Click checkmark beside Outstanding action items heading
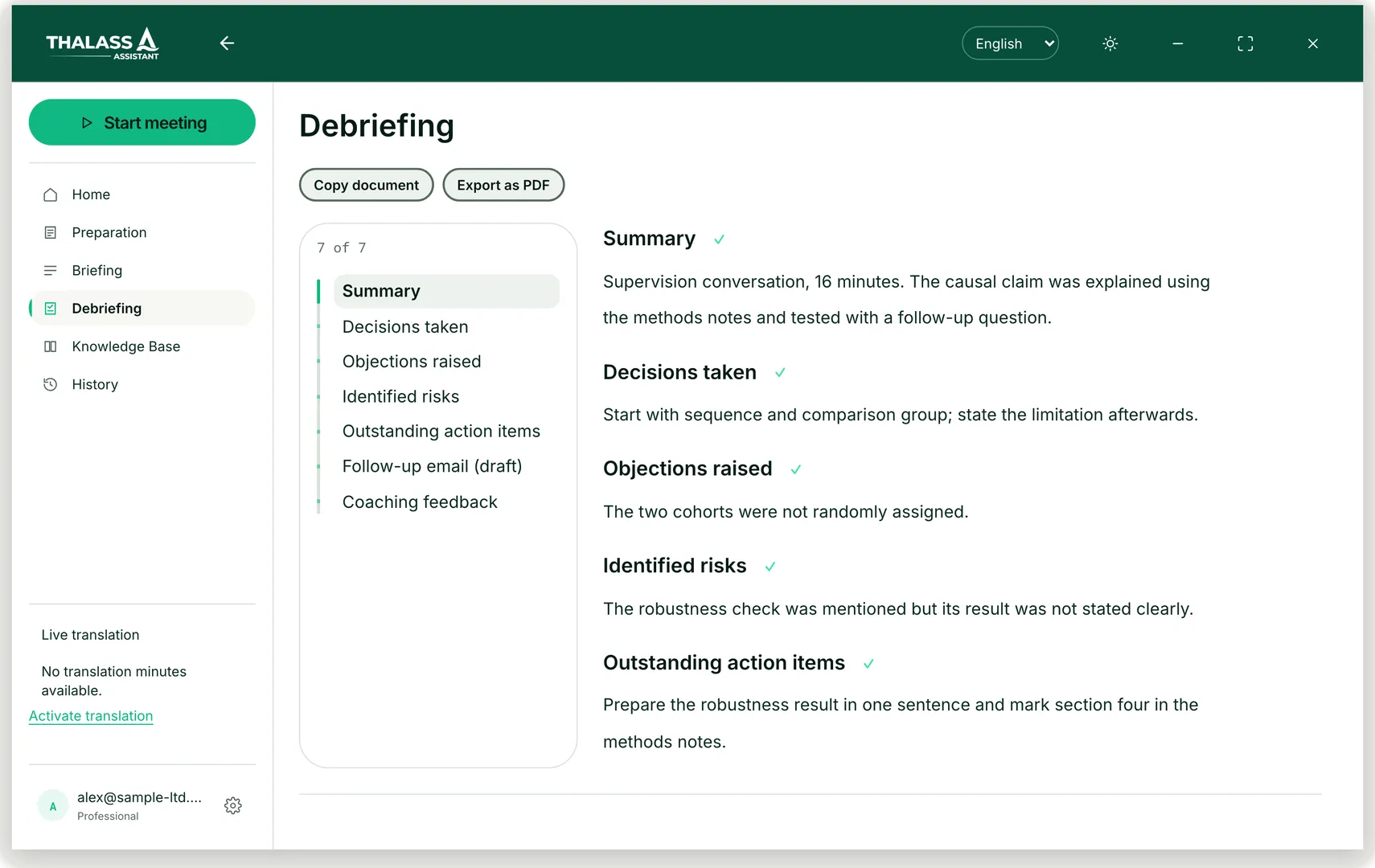Viewport: 1375px width, 868px height. coord(868,664)
